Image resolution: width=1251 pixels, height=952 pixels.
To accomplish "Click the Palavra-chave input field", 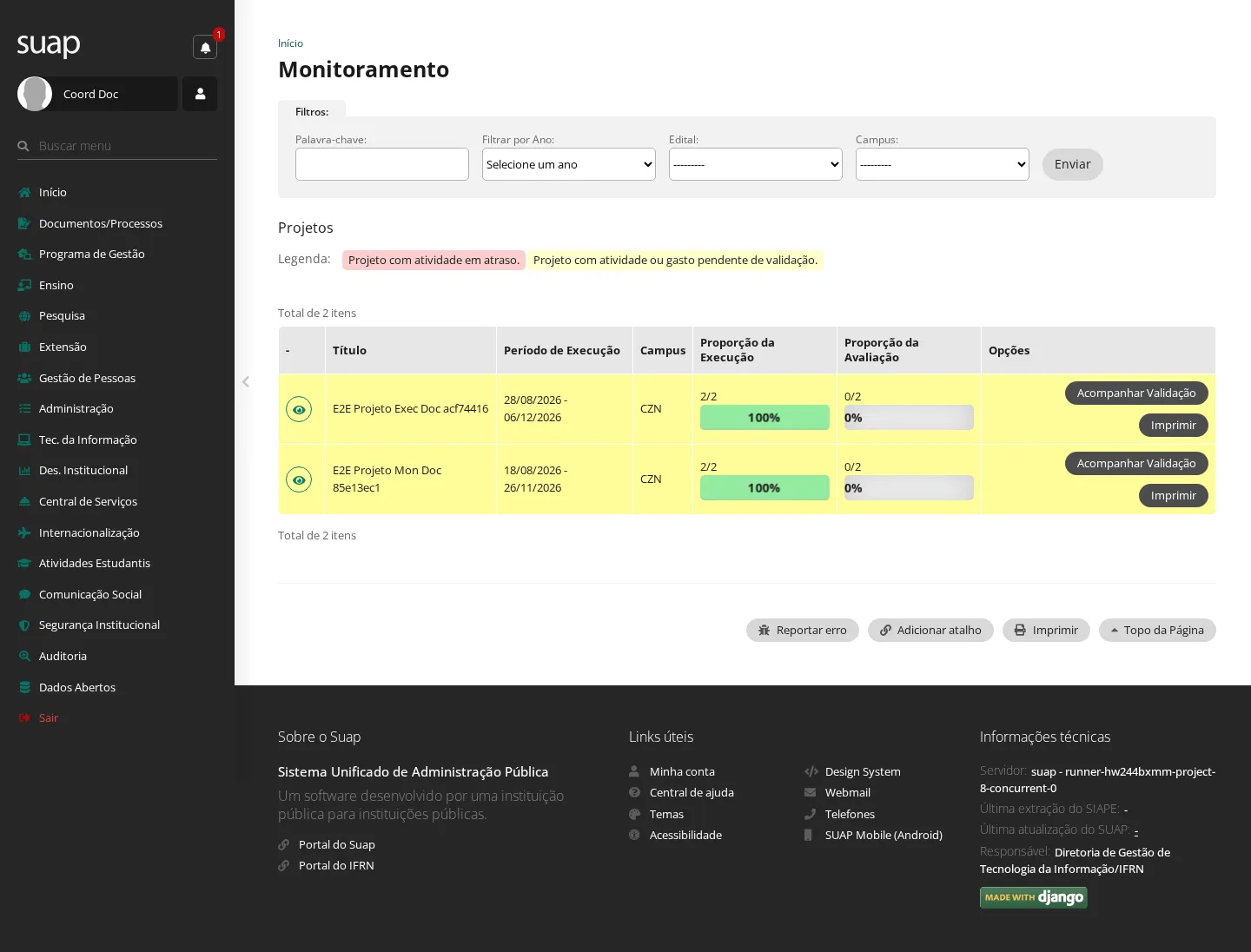I will coord(382,164).
